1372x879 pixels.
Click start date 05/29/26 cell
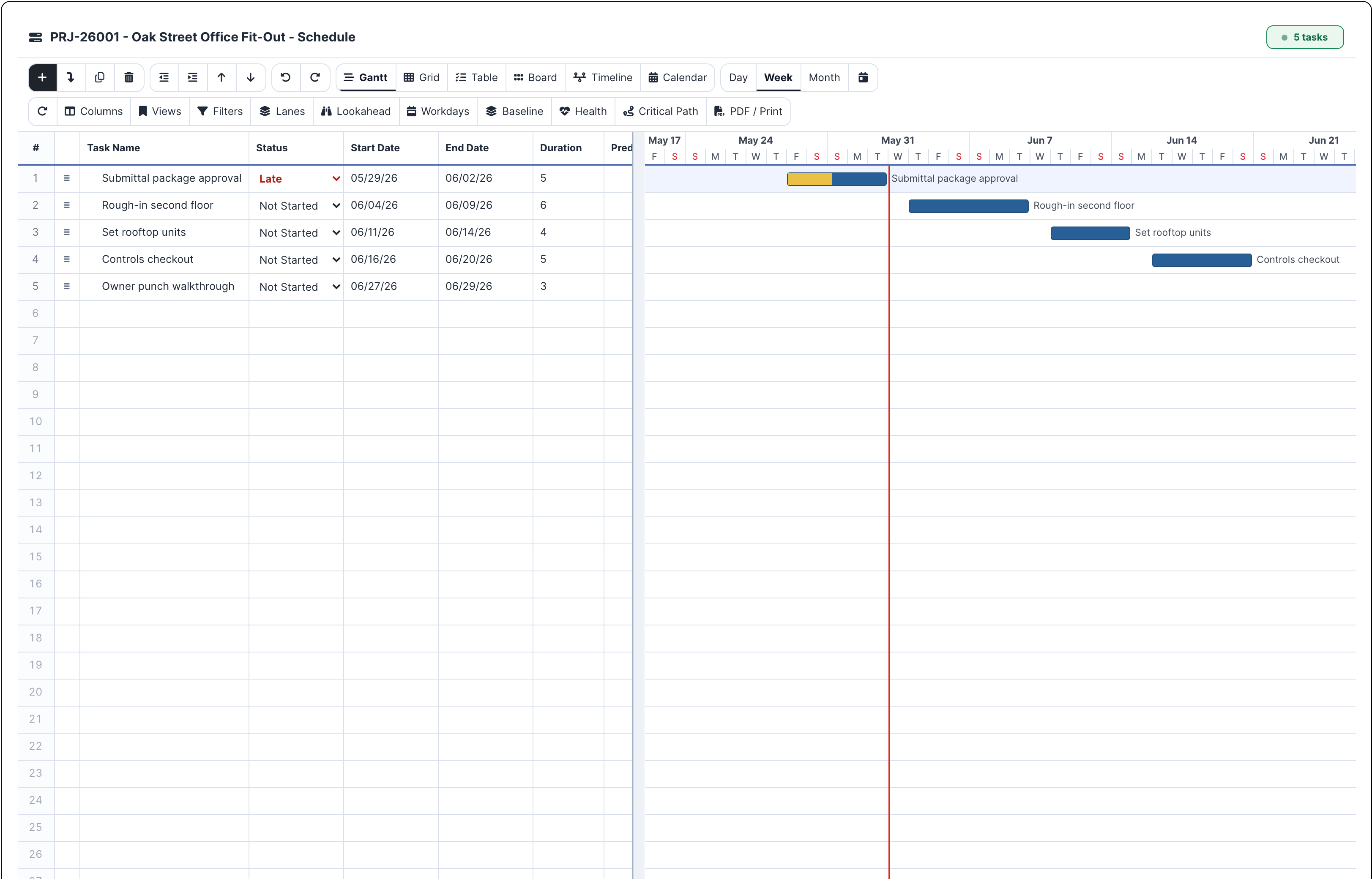[391, 178]
